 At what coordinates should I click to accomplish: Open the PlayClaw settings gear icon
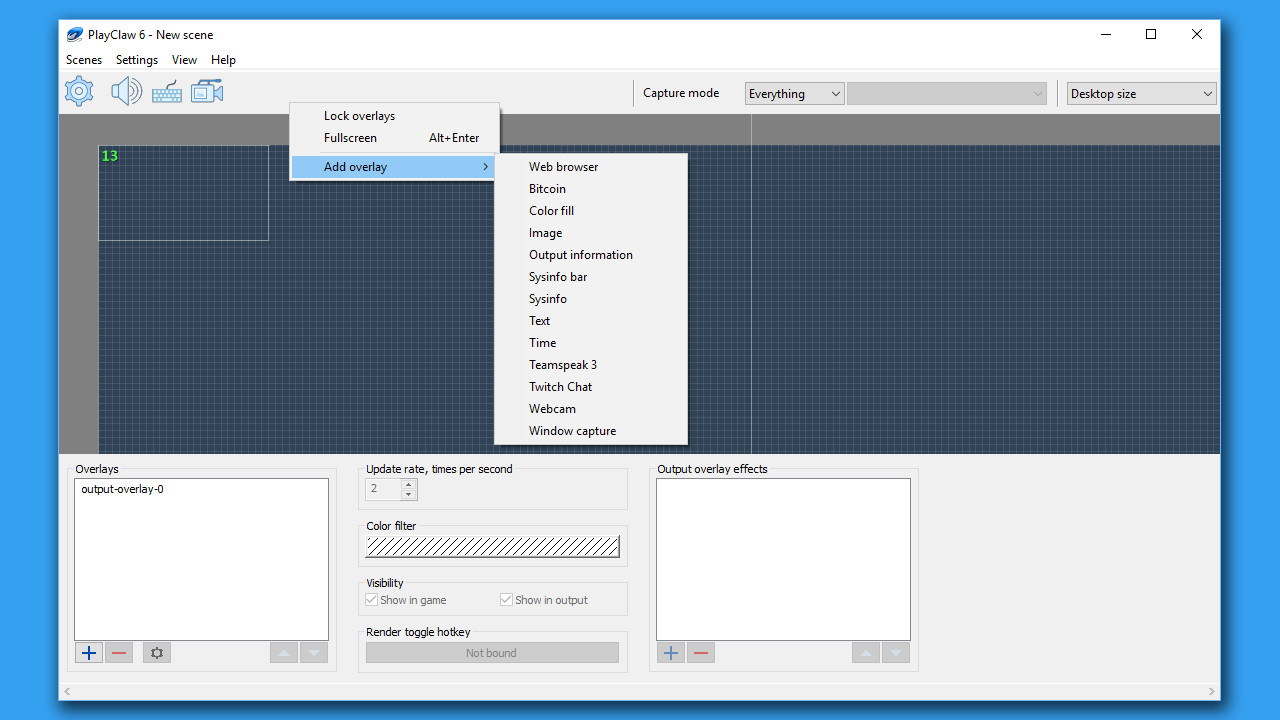pos(78,91)
